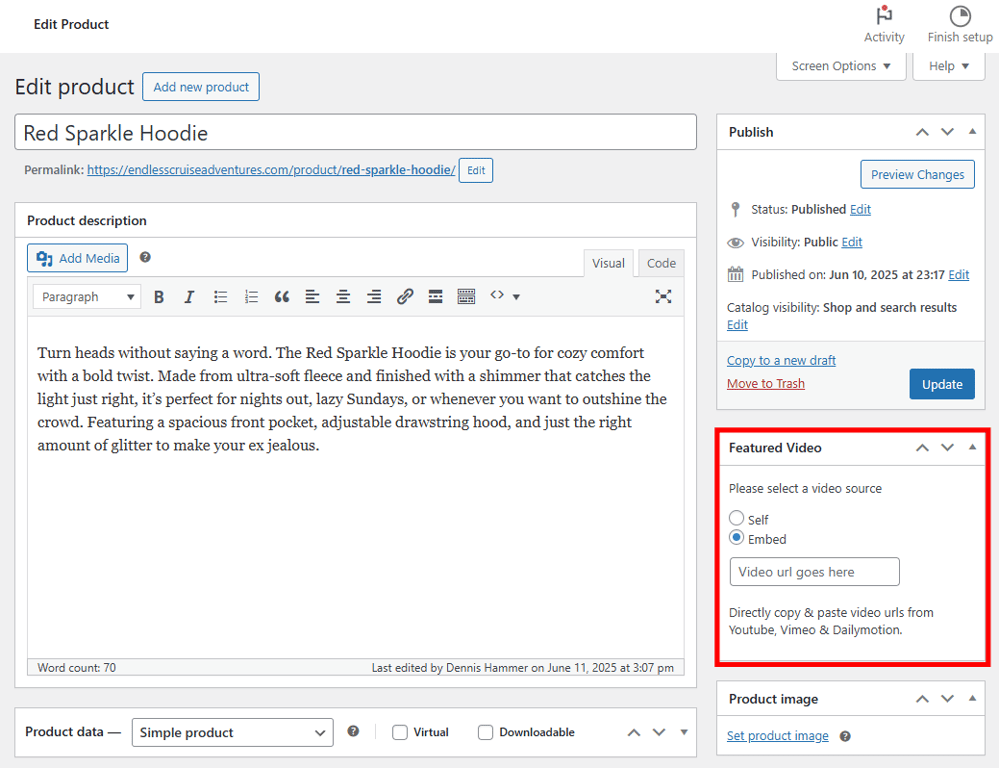Switch to the Code editor tab
This screenshot has height=768, width=999.
point(660,263)
